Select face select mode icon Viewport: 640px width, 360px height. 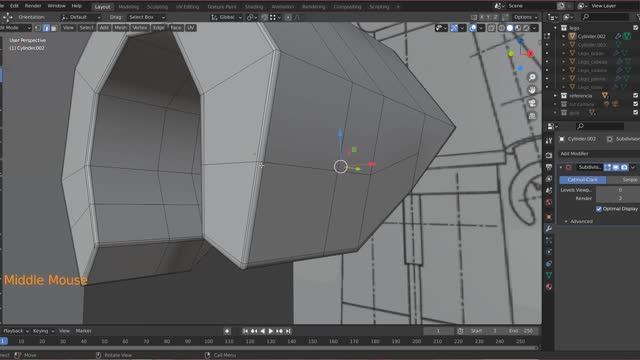54,28
